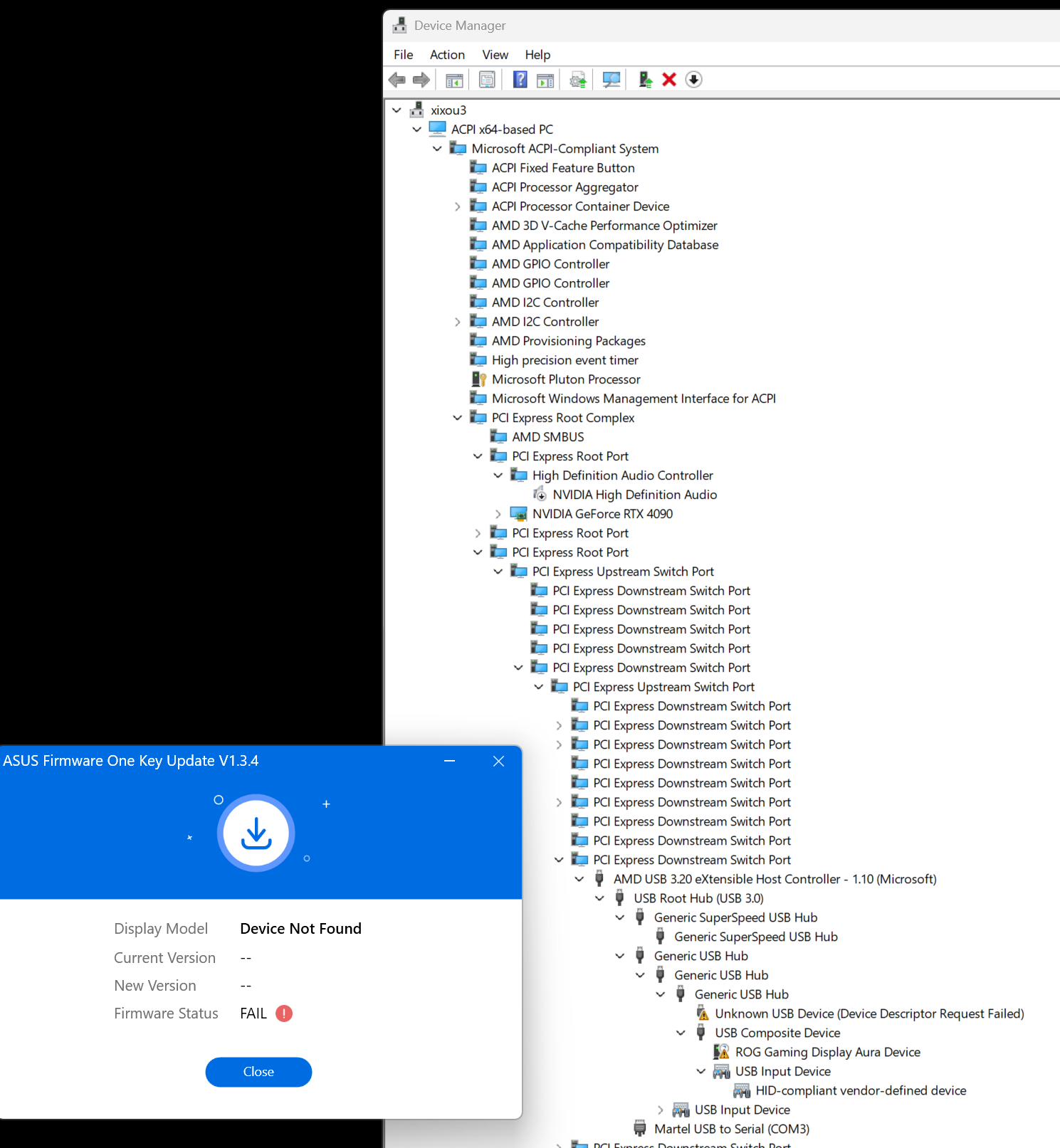The image size is (1060, 1148).
Task: Select AMD Provisioning Packages
Action: point(569,341)
